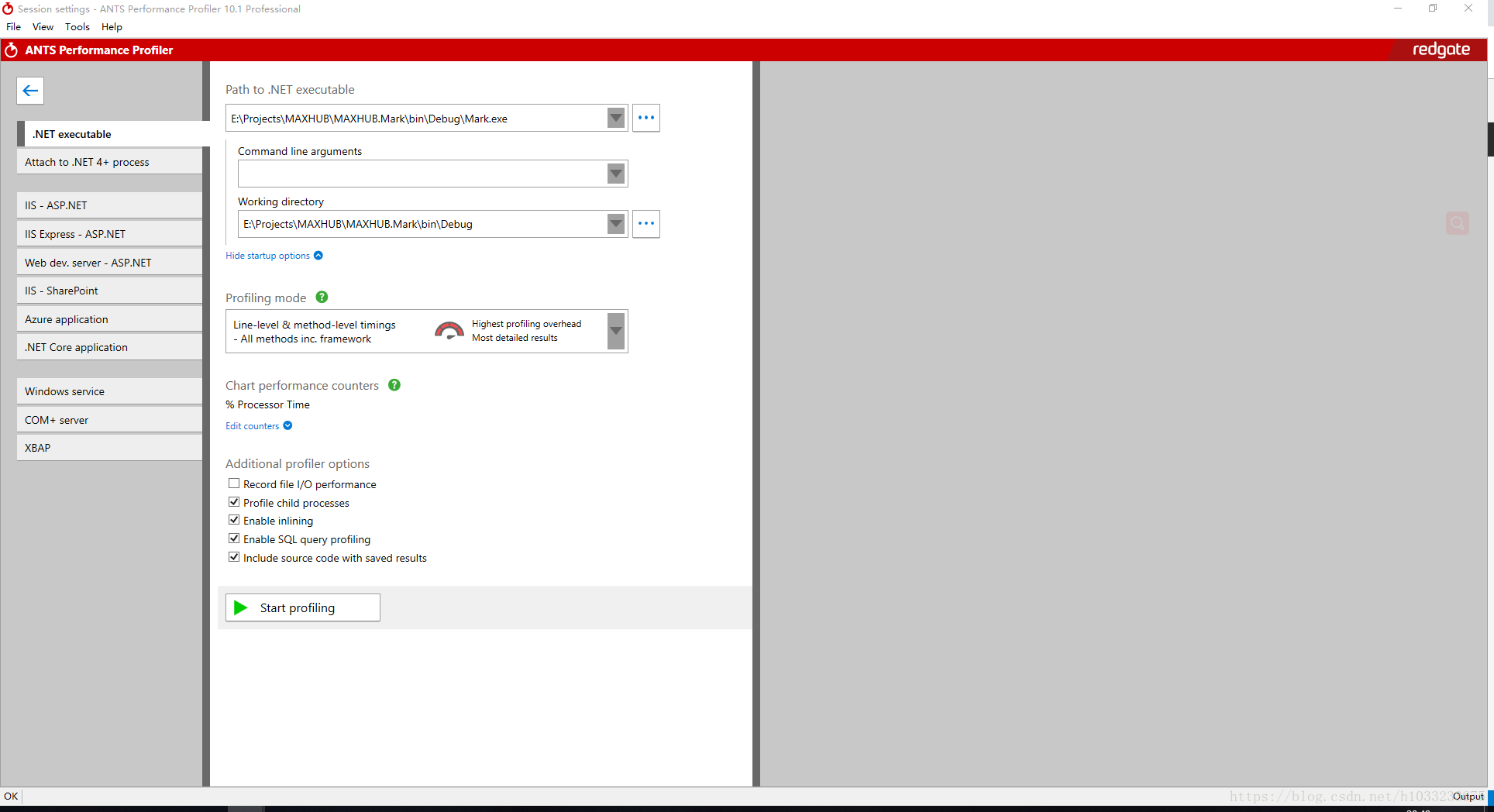Select IIS - ASP.NET option
Screen dimensions: 1494x812
coord(109,205)
